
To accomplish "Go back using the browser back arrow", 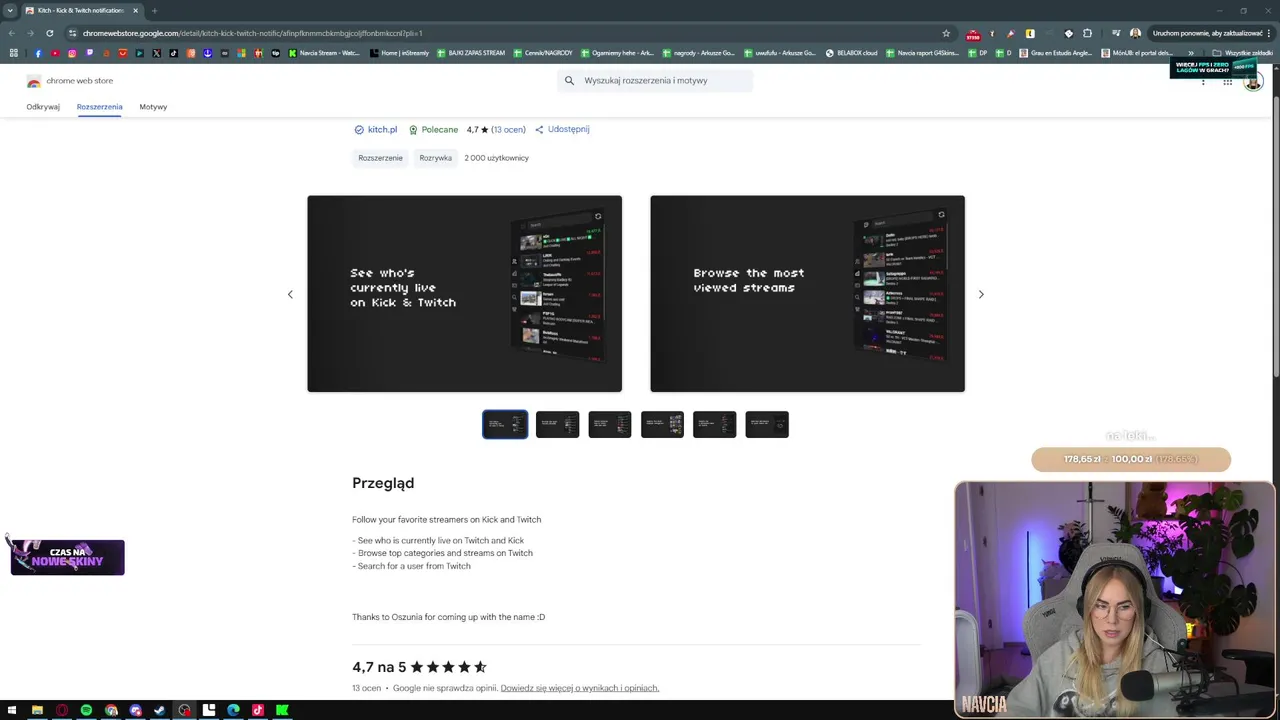I will (11, 33).
